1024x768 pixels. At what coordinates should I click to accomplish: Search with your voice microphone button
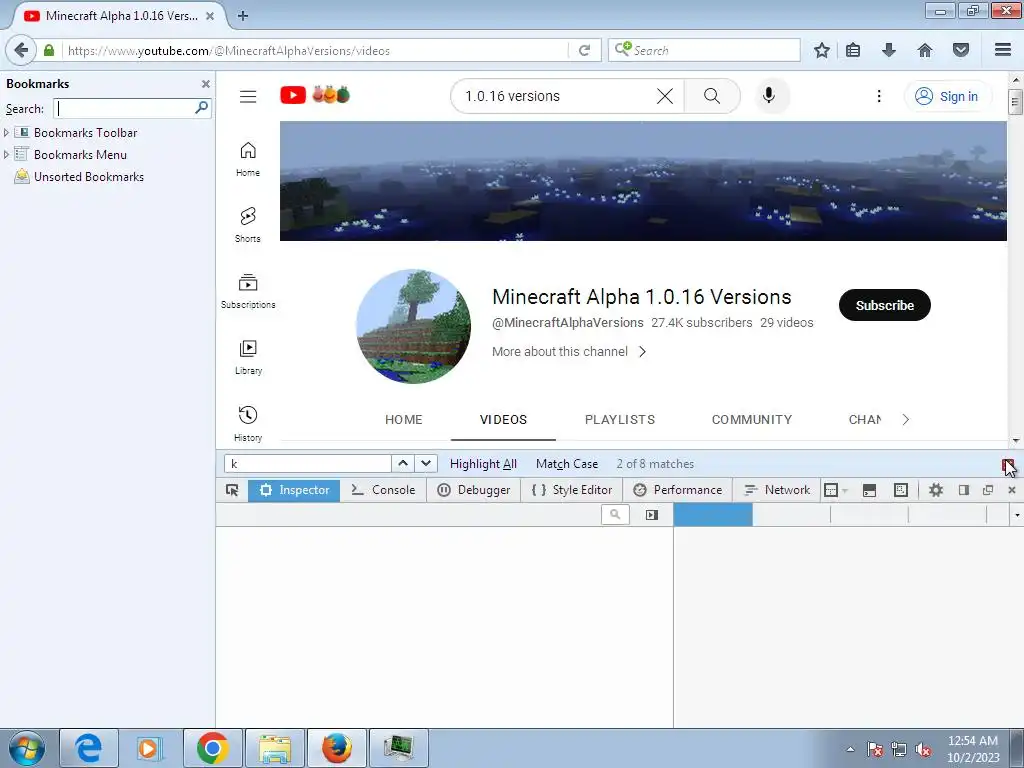(x=769, y=96)
